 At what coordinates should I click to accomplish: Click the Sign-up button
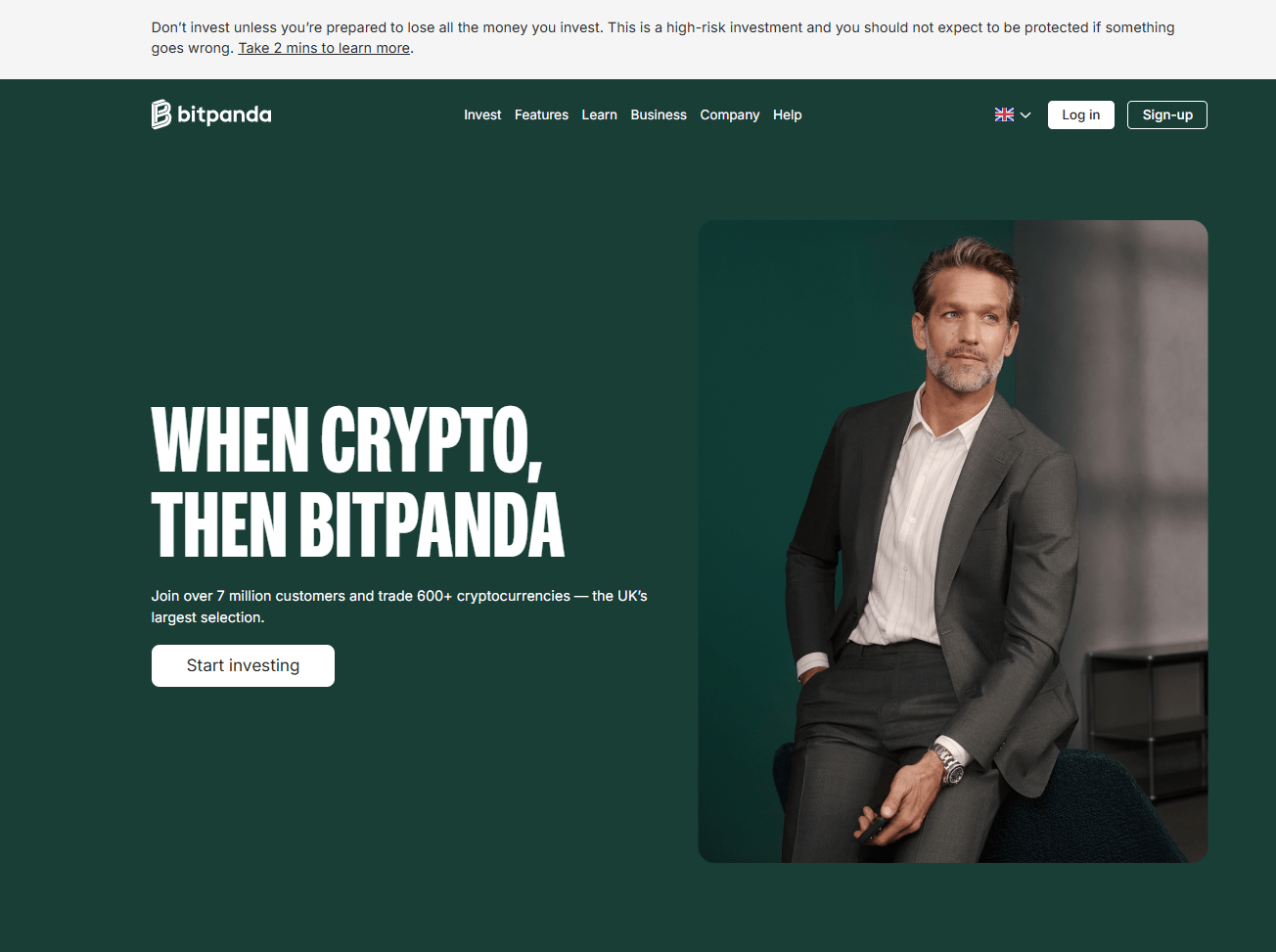(x=1167, y=114)
